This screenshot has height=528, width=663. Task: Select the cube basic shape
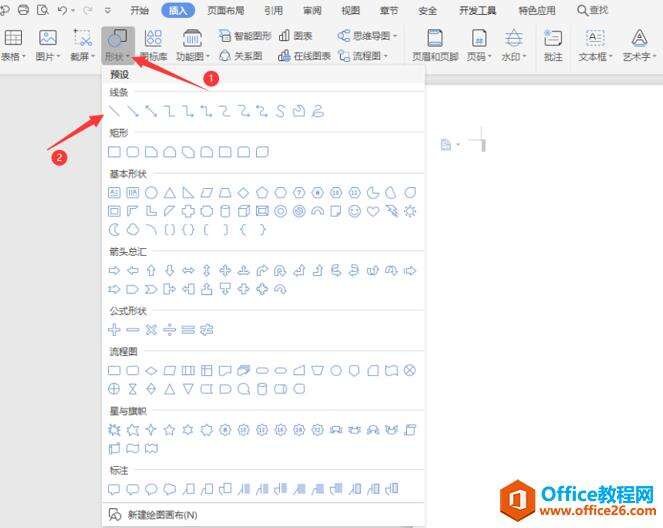[x=243, y=211]
